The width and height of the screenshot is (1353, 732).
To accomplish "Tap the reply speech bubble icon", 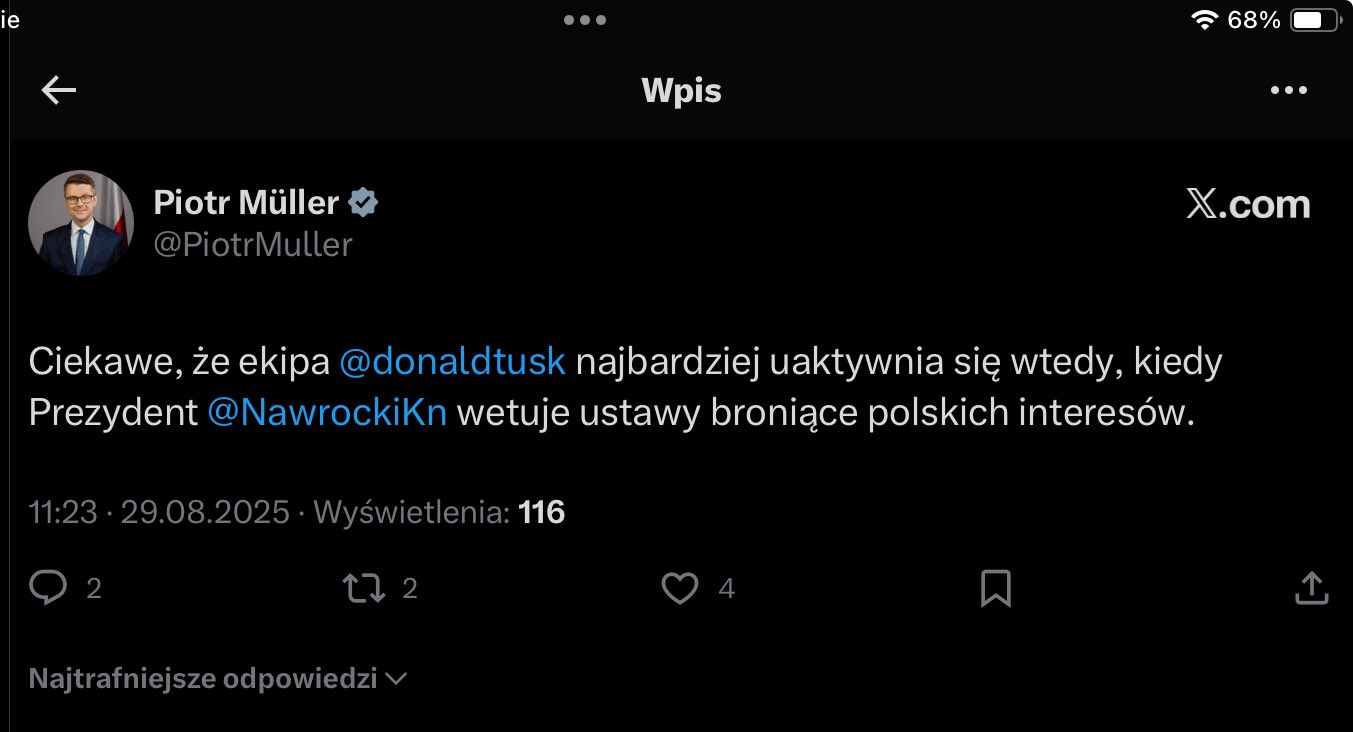I will 48,588.
